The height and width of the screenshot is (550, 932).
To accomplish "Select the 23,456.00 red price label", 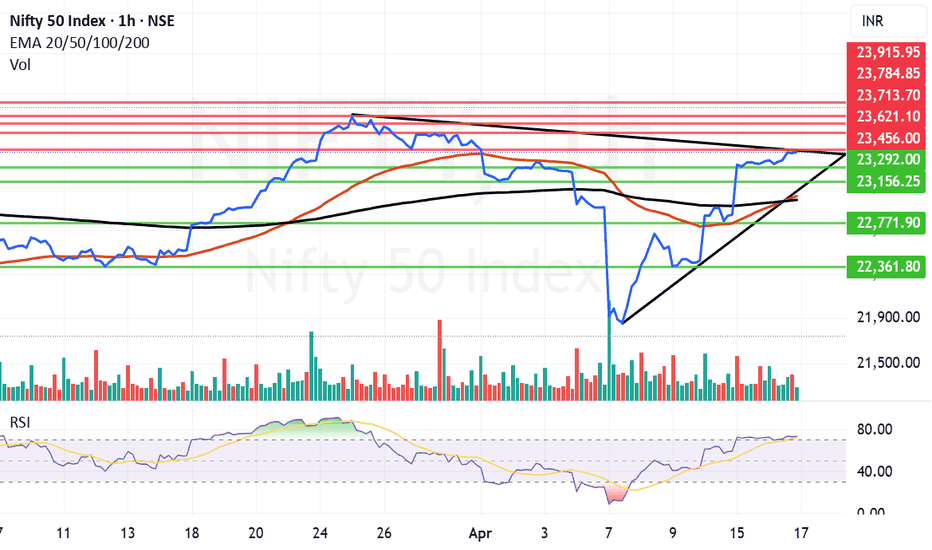I will click(887, 138).
